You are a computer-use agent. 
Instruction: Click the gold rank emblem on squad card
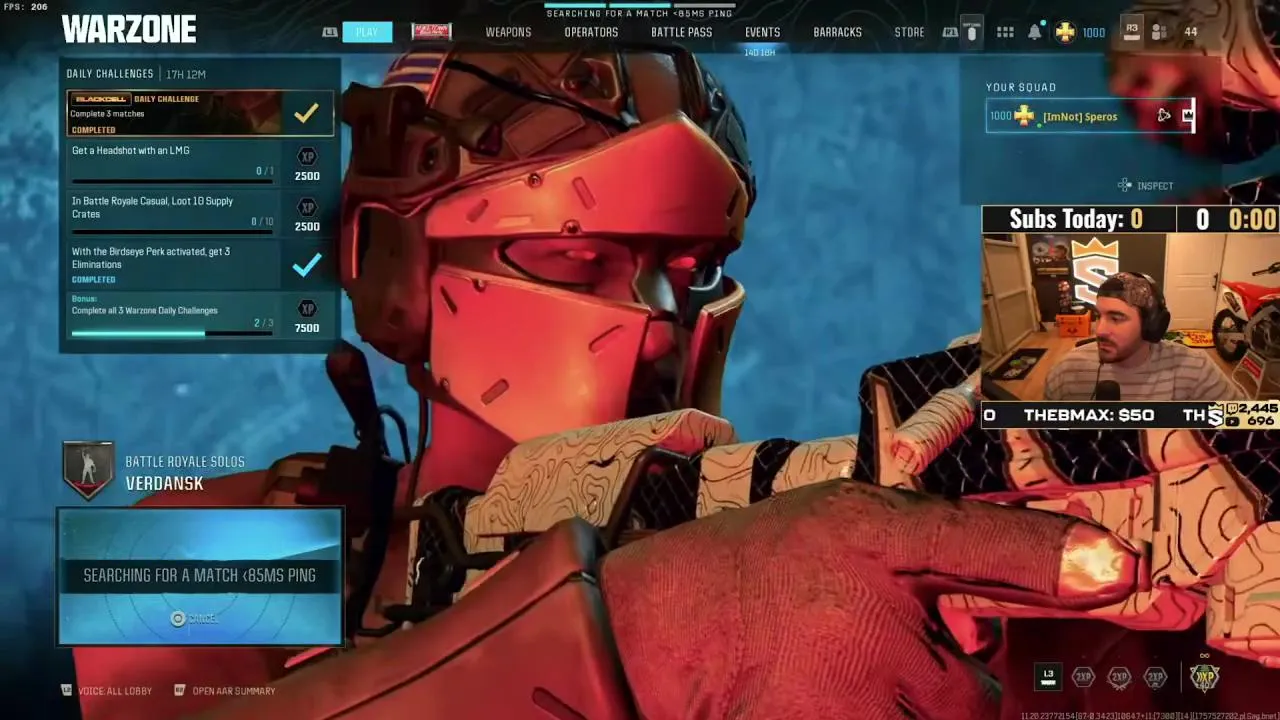(1024, 116)
